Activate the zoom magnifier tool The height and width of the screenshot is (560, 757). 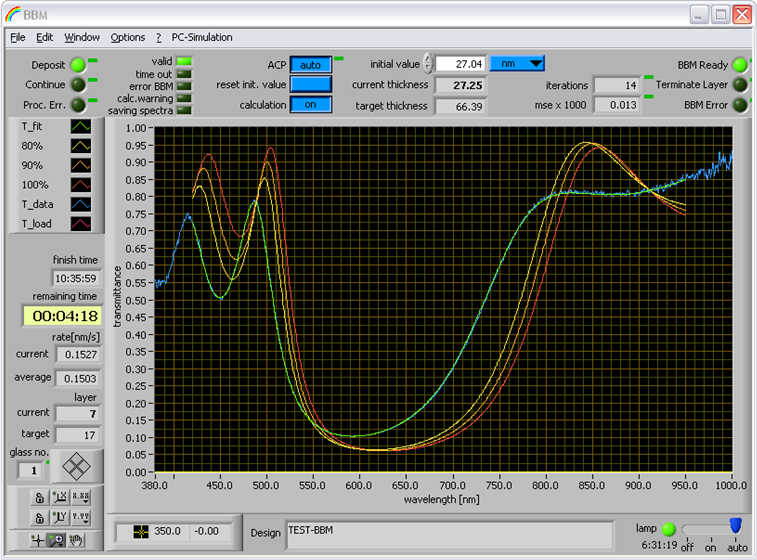click(57, 540)
